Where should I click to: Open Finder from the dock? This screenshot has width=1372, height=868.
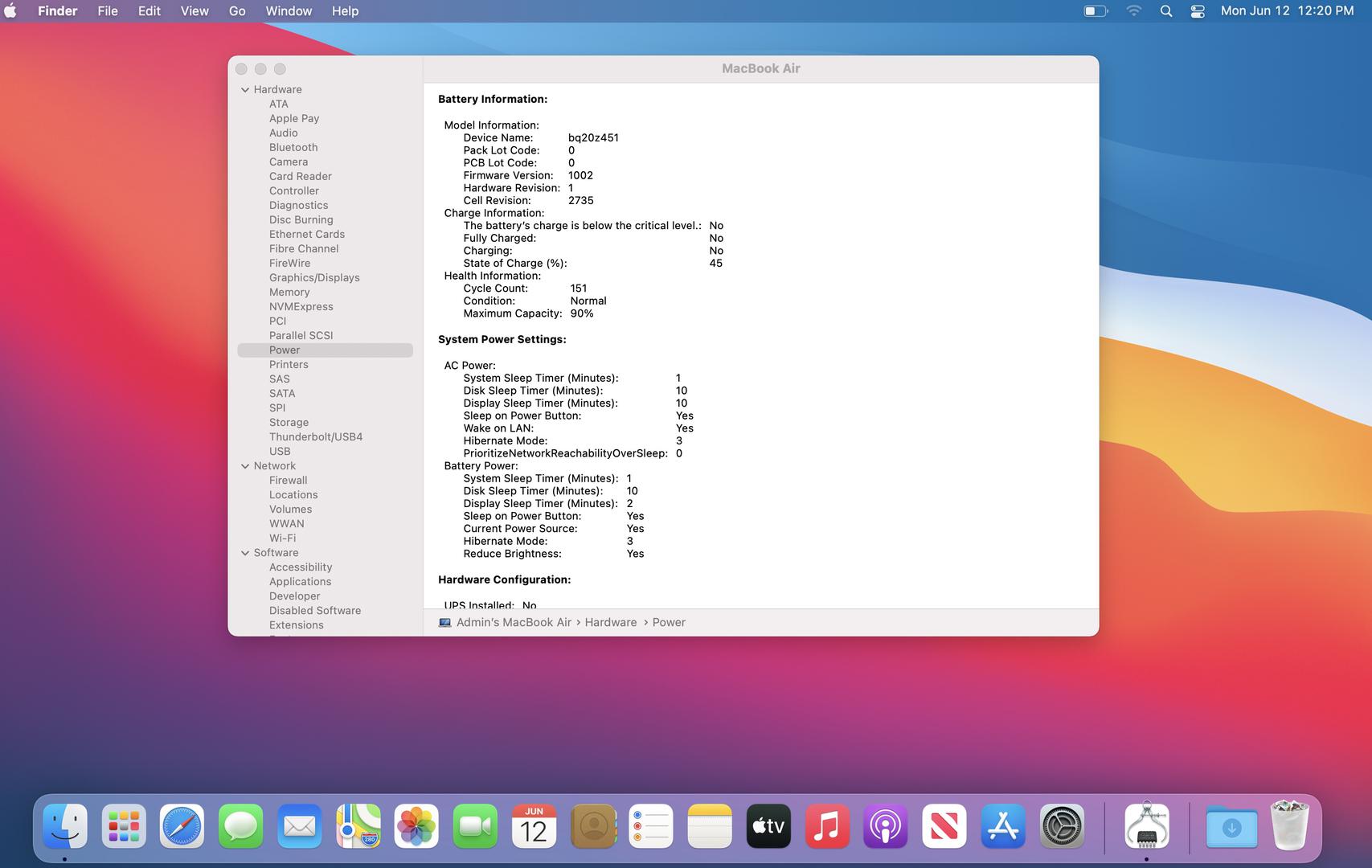click(65, 826)
